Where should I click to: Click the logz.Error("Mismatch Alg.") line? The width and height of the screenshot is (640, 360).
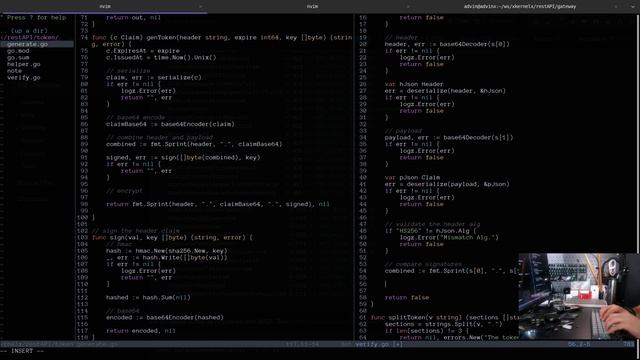click(449, 238)
